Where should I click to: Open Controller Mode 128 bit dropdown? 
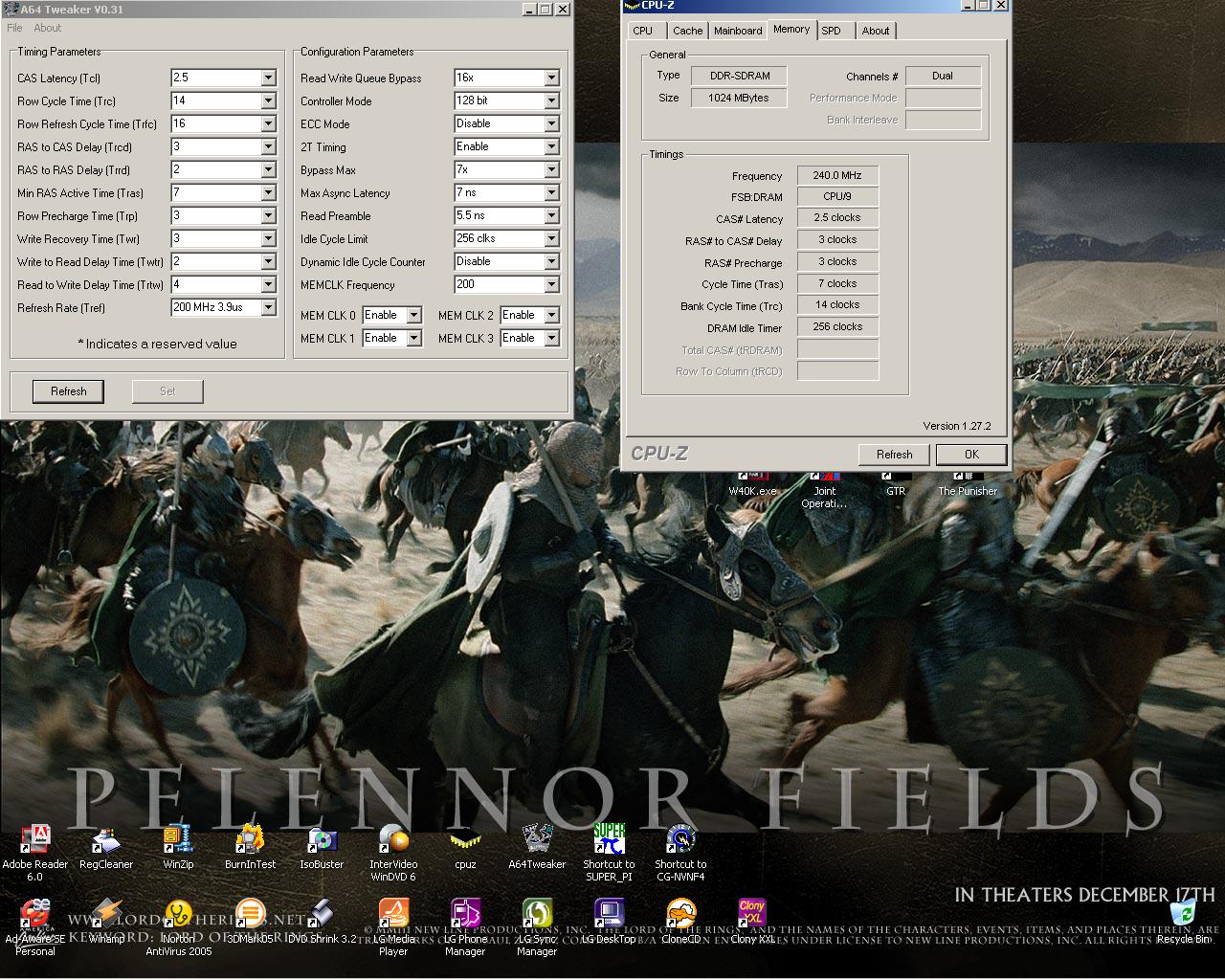click(x=551, y=100)
